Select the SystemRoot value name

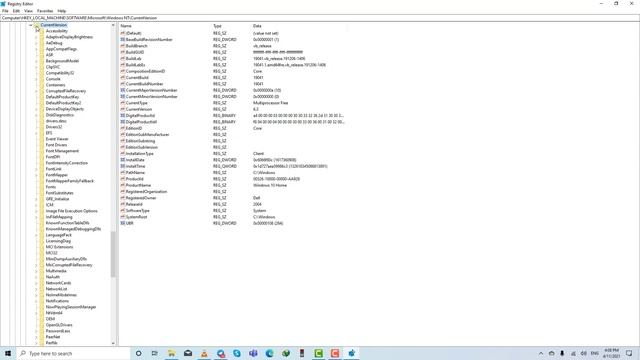tap(136, 217)
